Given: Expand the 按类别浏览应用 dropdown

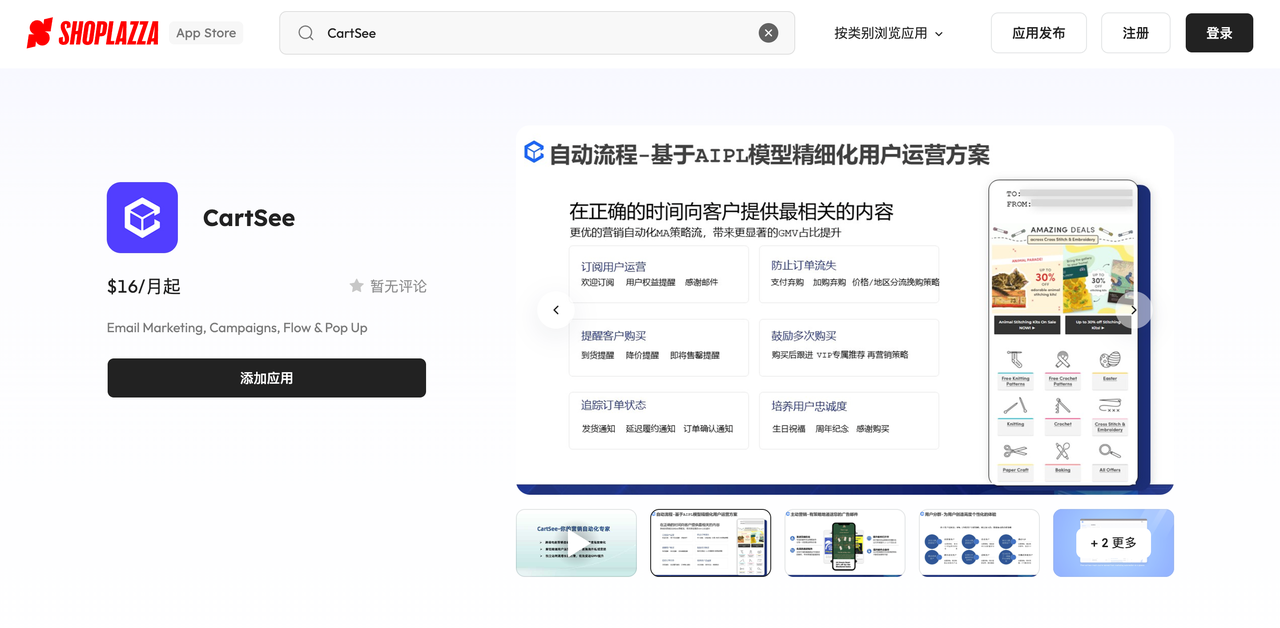Looking at the screenshot, I should 880,33.
